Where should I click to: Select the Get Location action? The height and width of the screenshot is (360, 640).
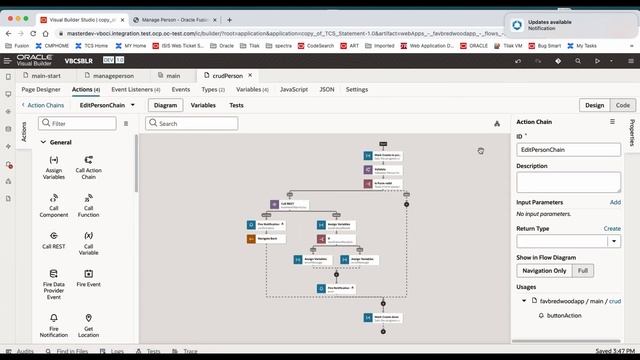point(89,325)
